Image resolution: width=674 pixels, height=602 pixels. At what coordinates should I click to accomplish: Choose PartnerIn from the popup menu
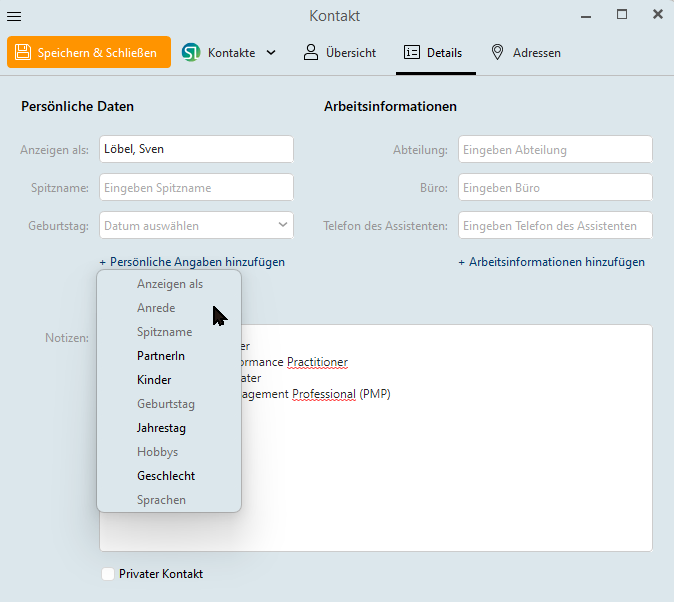161,356
